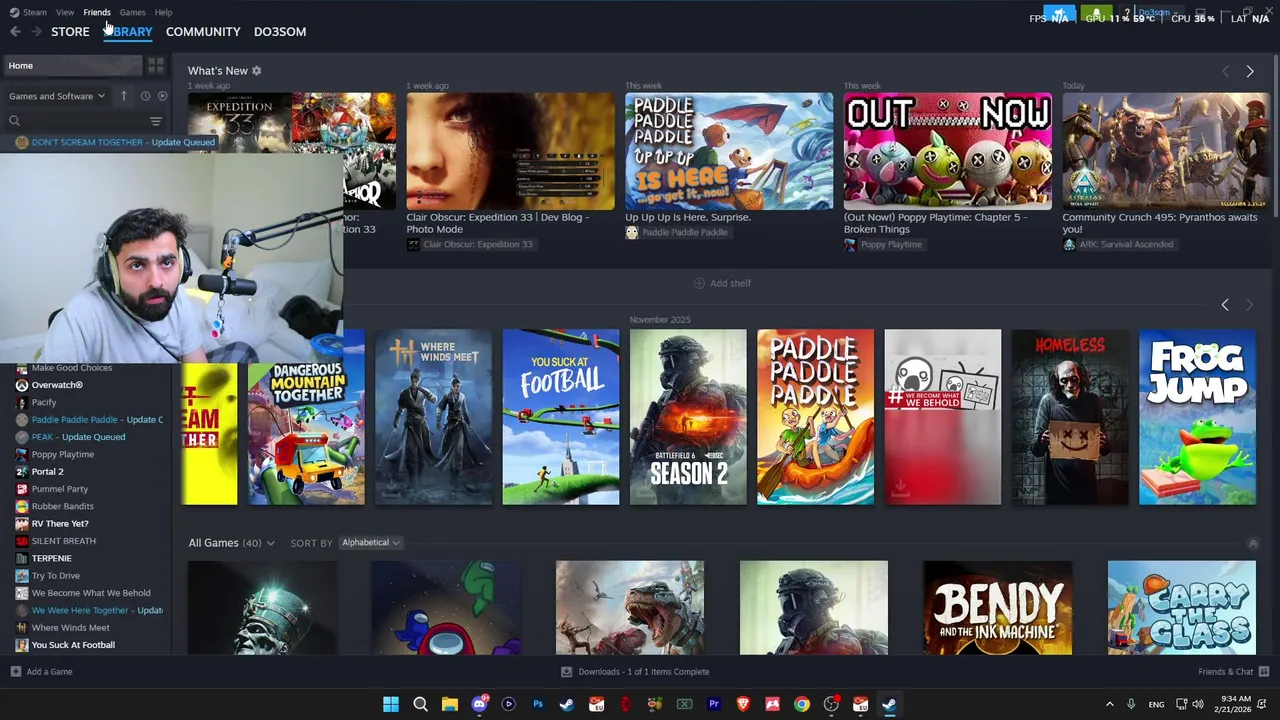The height and width of the screenshot is (720, 1280).
Task: Open Windows Start menu
Action: [391, 704]
